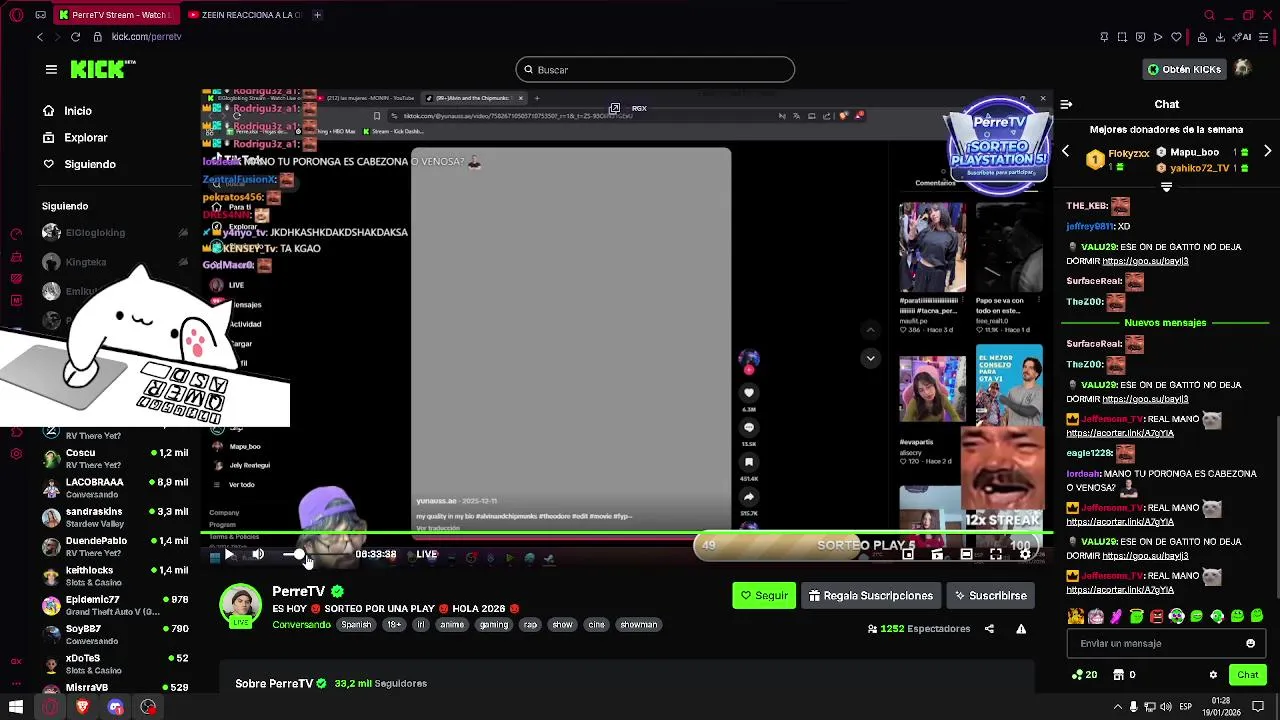Open Coscu channel in sidebar
Image resolution: width=1280 pixels, height=720 pixels.
point(115,459)
